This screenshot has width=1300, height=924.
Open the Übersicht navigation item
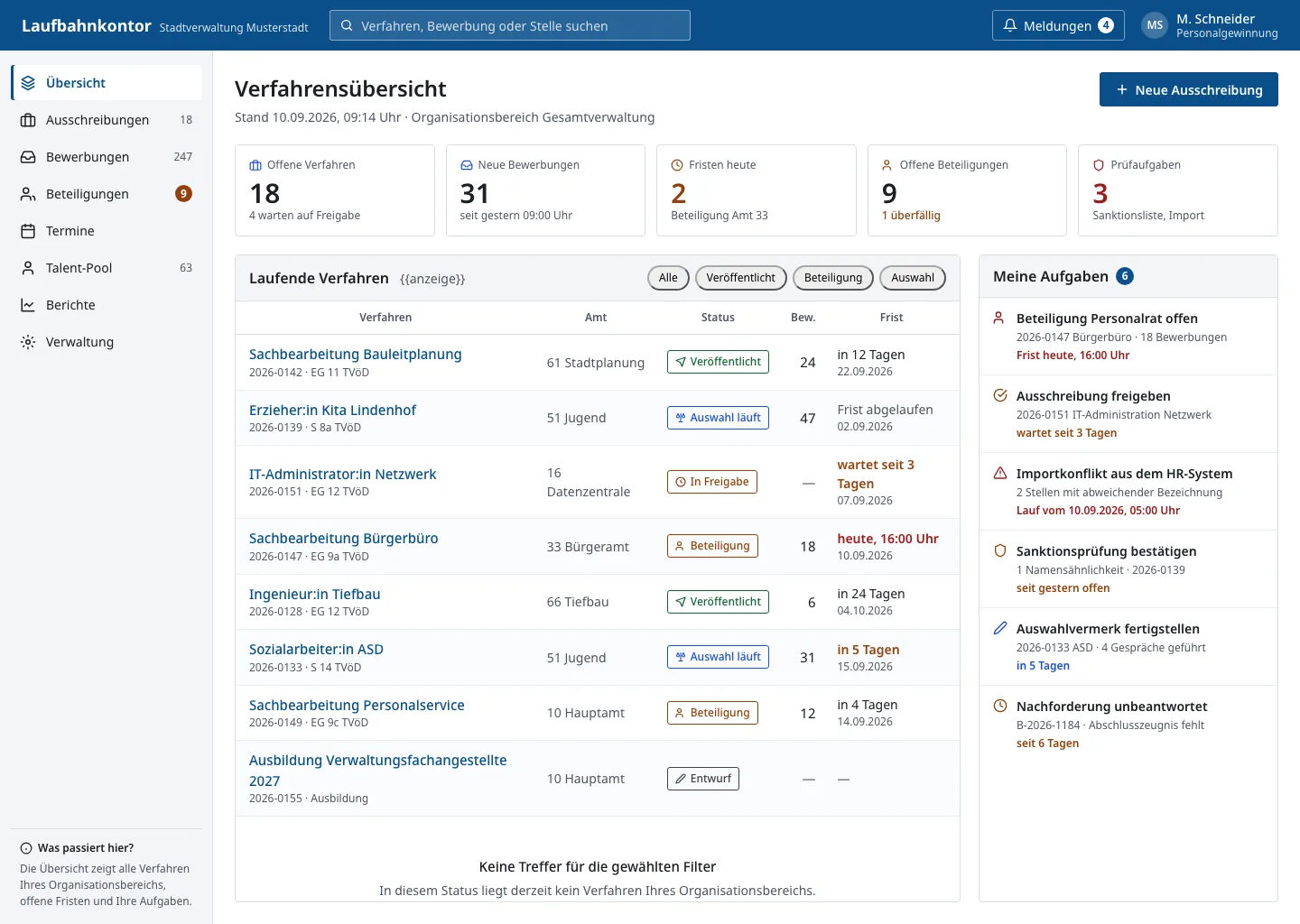coord(107,83)
